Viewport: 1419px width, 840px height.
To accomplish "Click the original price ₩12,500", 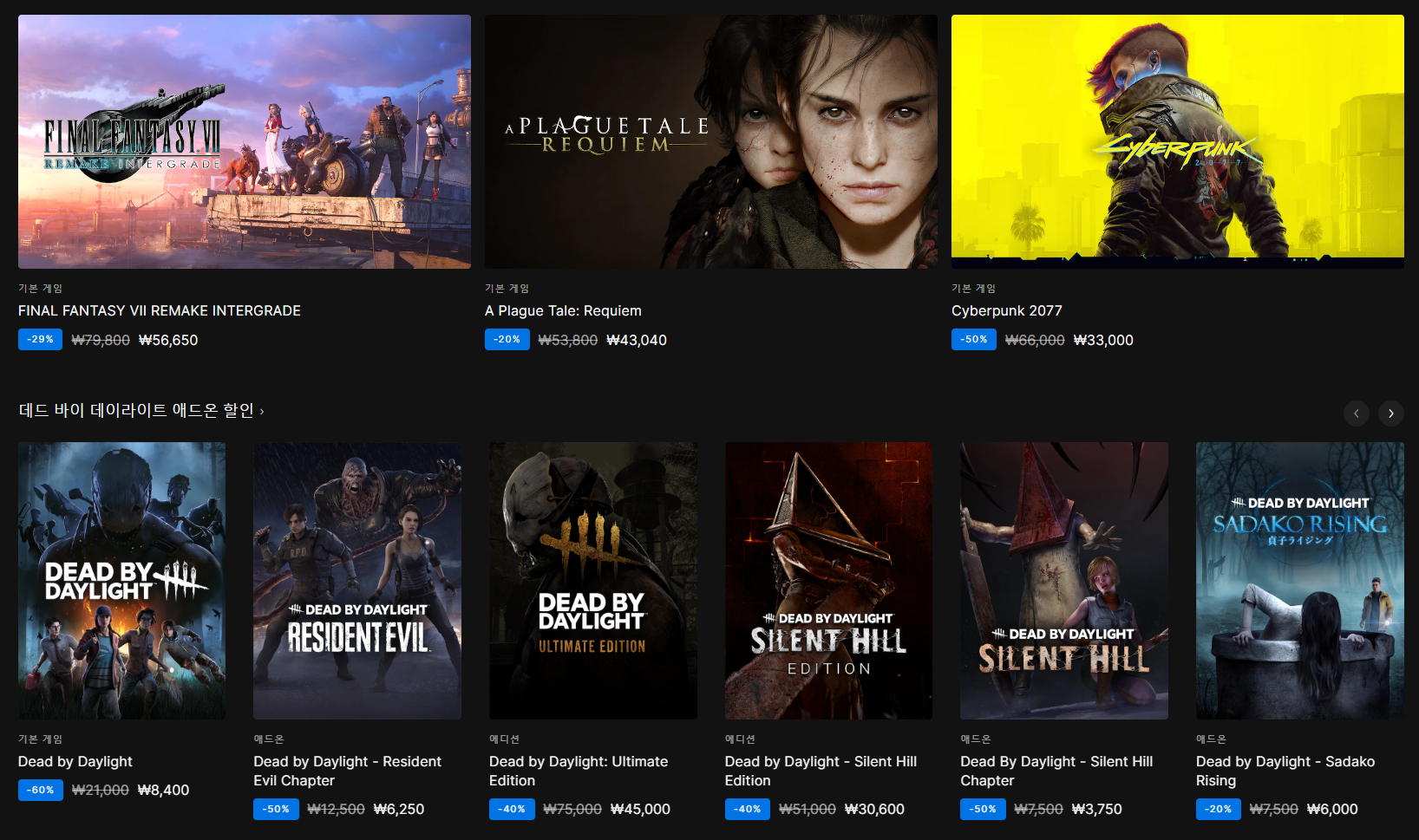I will pos(337,809).
